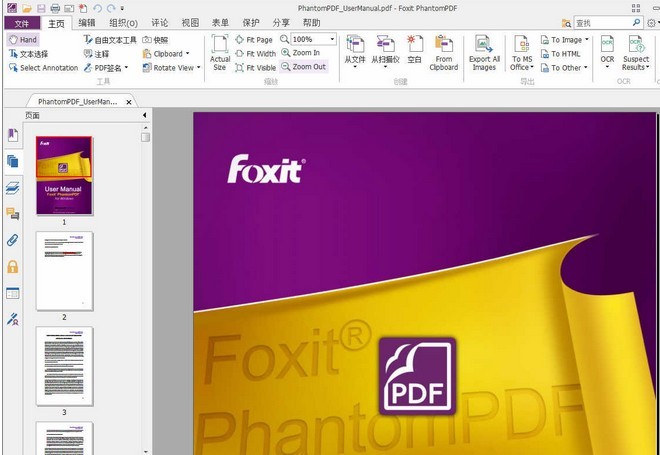Screen dimensions: 660x455
Task: Collapse the 页面 pages panel arrow
Action: [144, 115]
